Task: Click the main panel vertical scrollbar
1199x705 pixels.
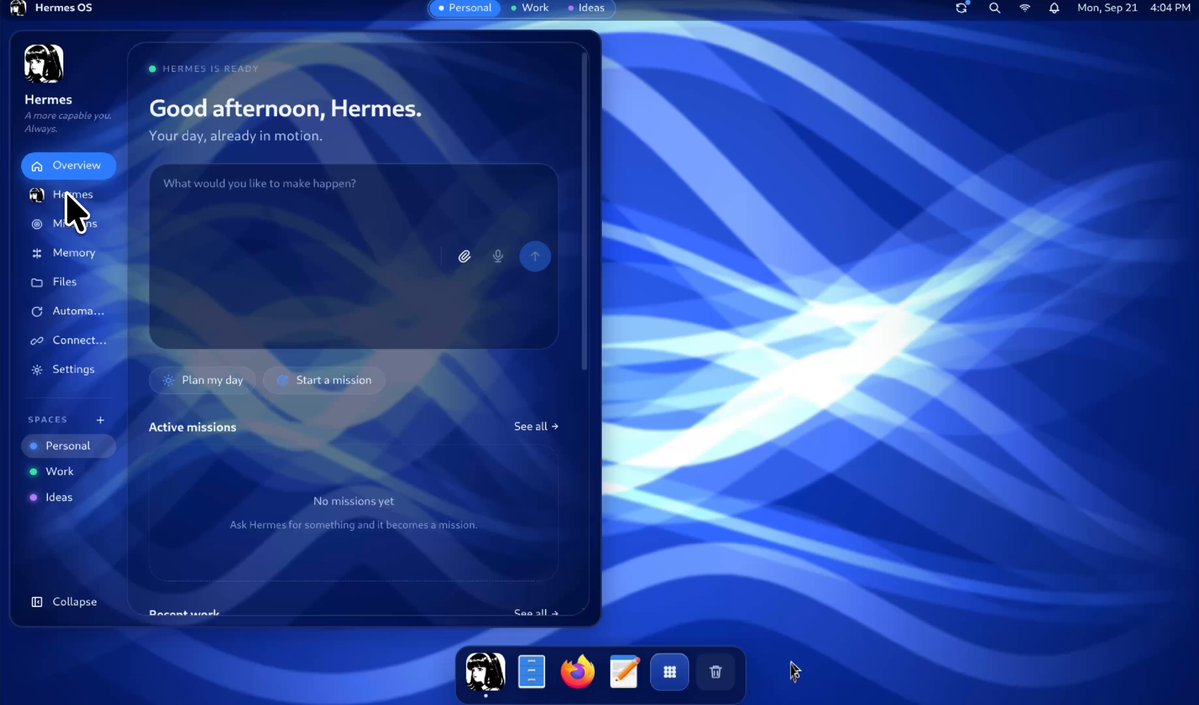Action: point(585,210)
